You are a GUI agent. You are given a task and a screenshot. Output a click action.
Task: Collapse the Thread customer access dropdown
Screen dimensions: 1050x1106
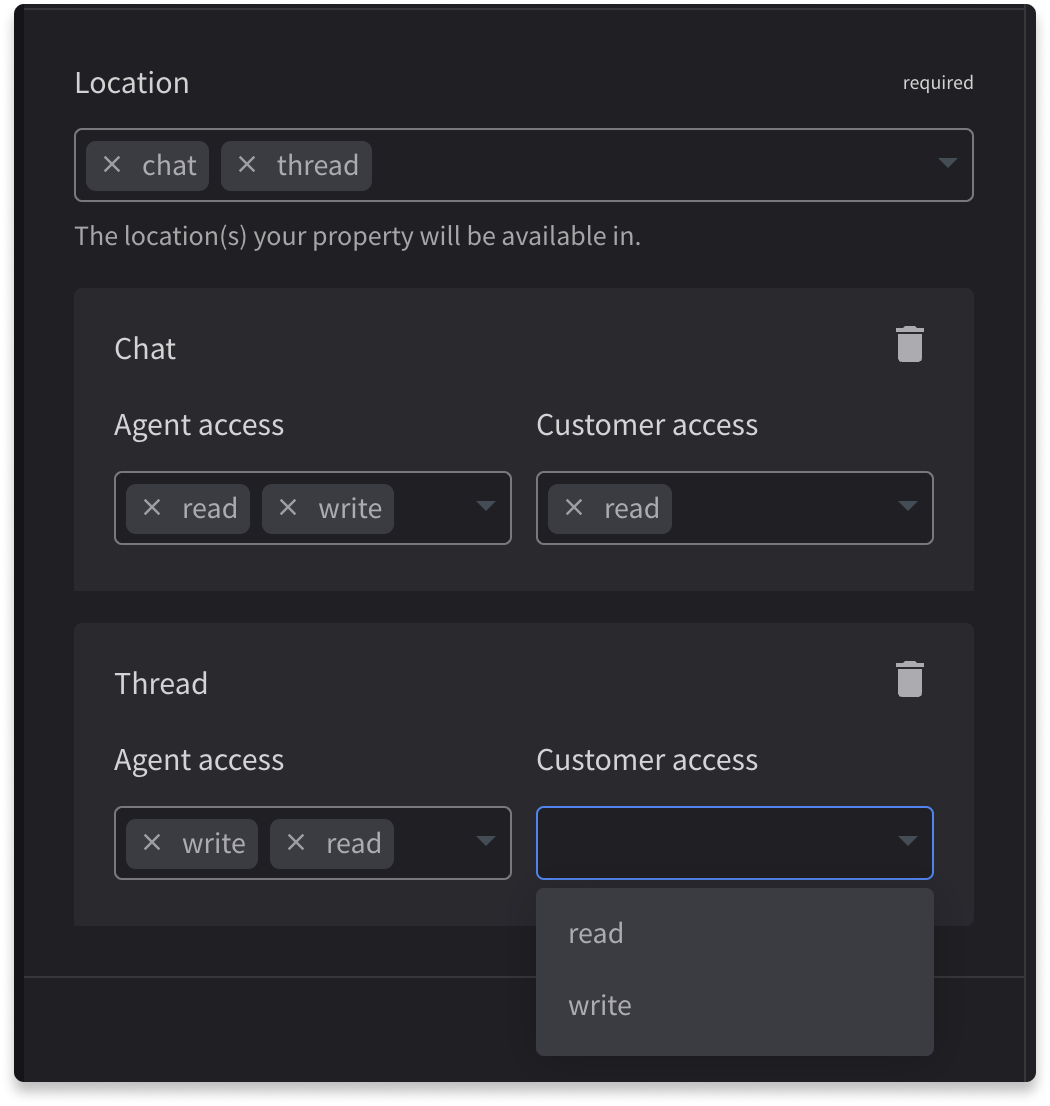[x=908, y=843]
